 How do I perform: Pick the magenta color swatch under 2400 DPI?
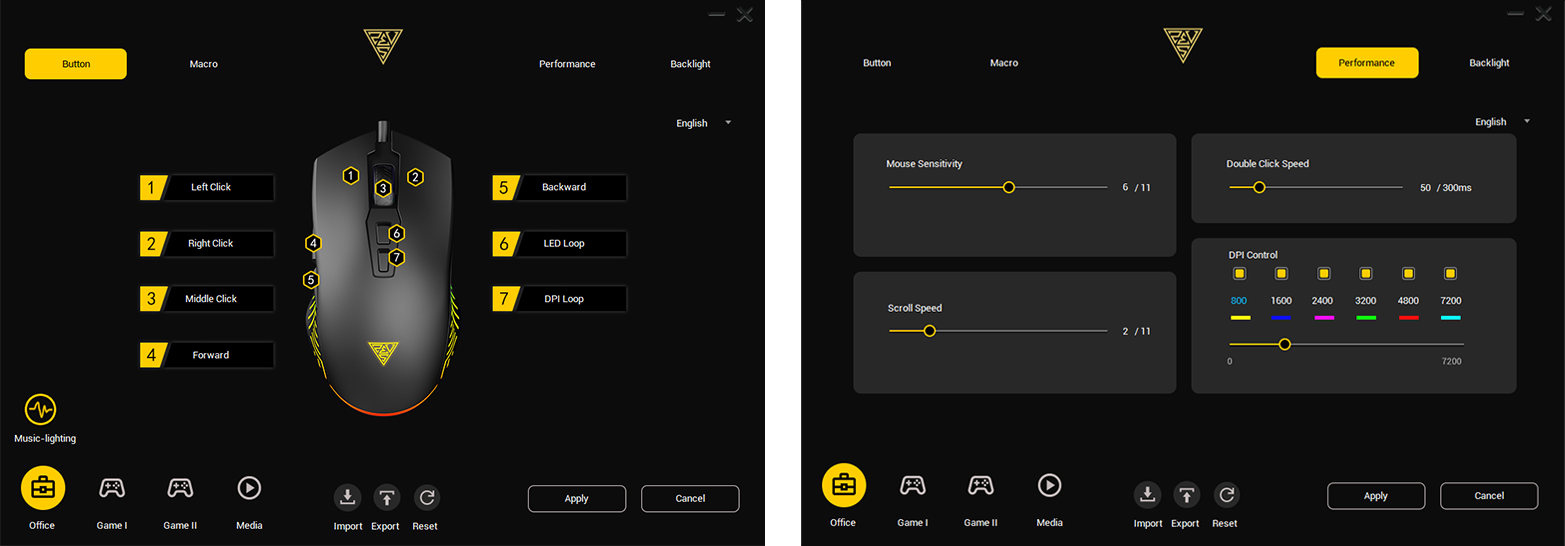[1323, 318]
